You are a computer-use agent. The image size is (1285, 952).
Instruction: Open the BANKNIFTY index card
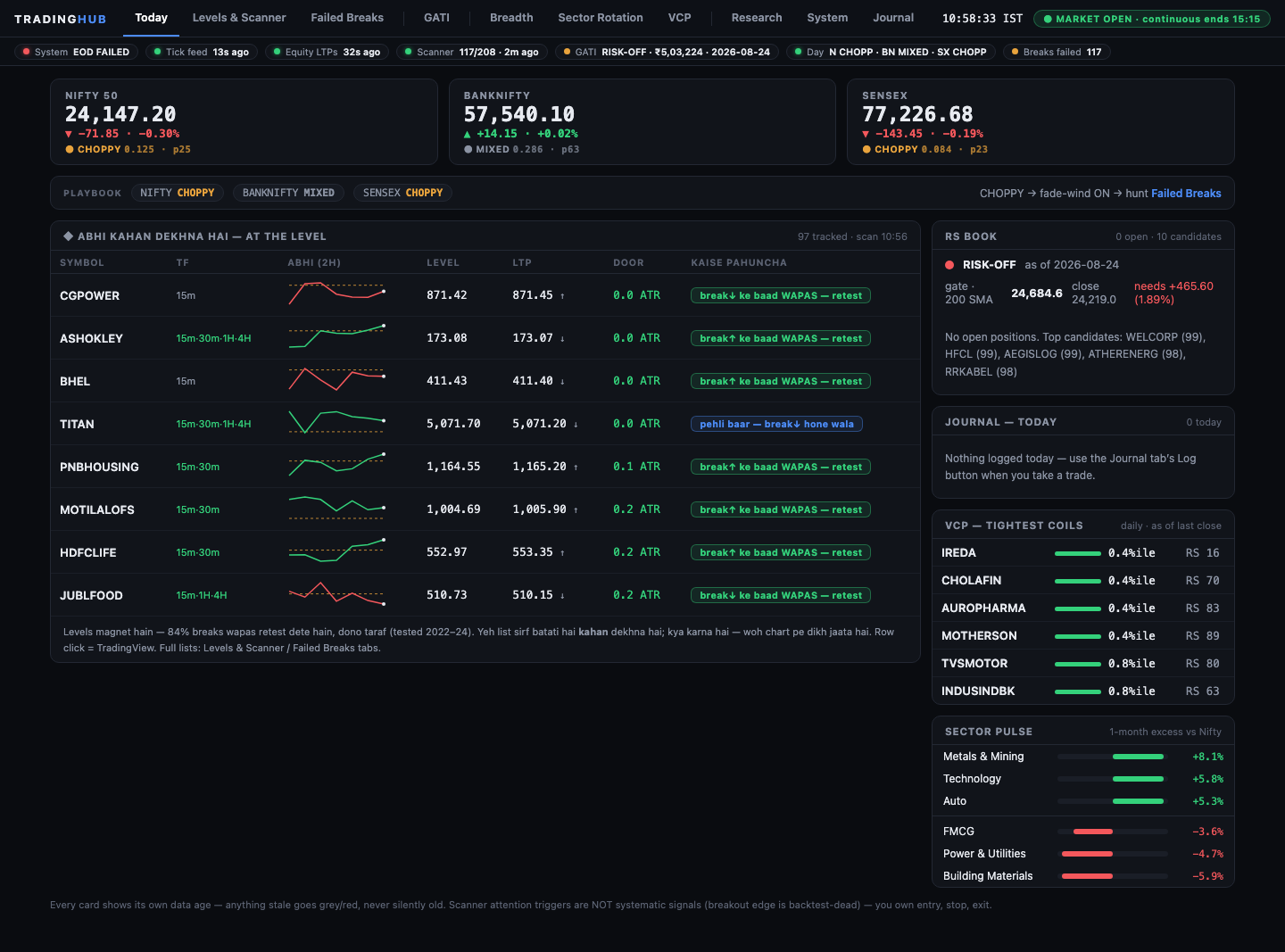click(x=642, y=122)
